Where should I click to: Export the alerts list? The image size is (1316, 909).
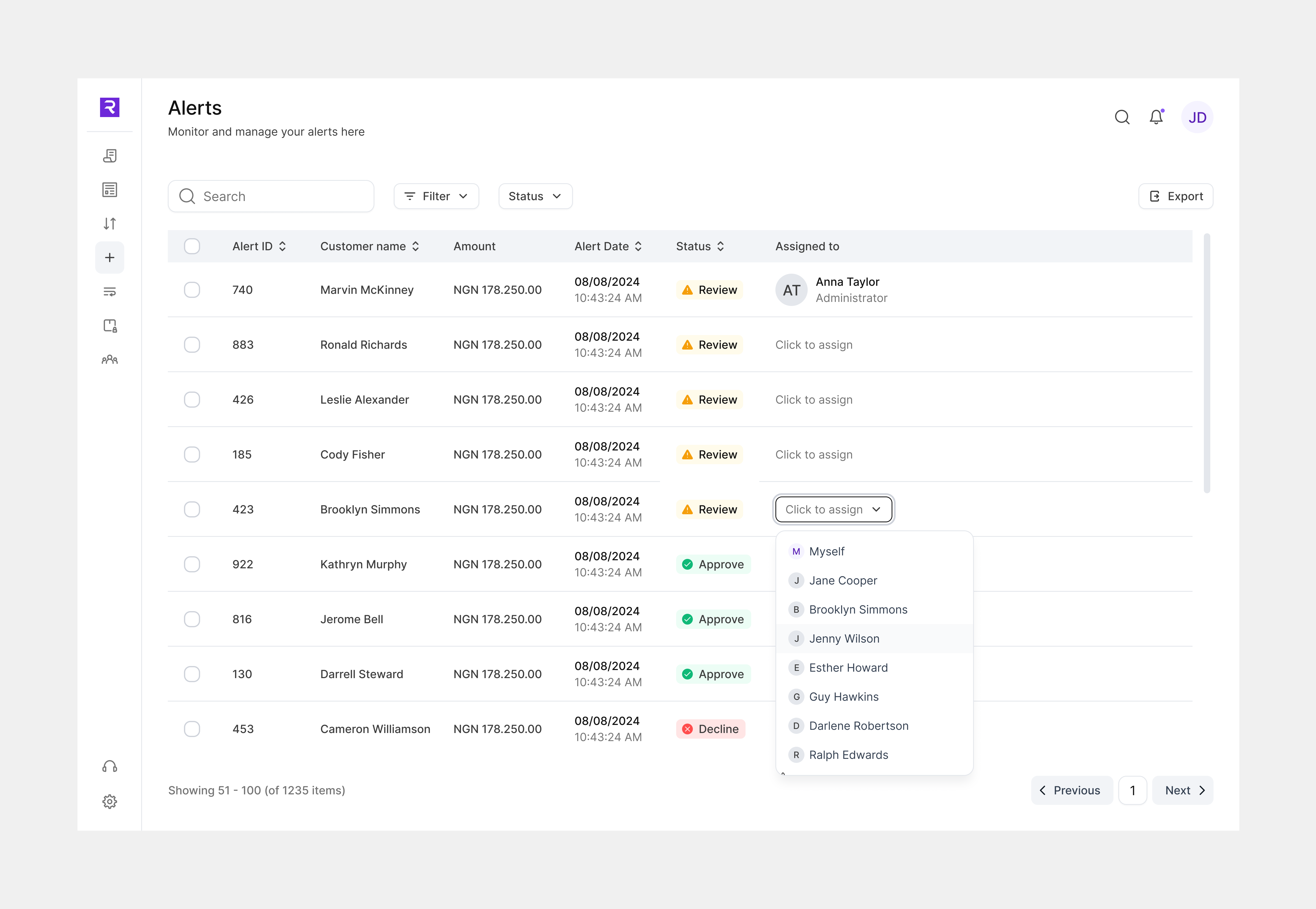click(x=1175, y=196)
